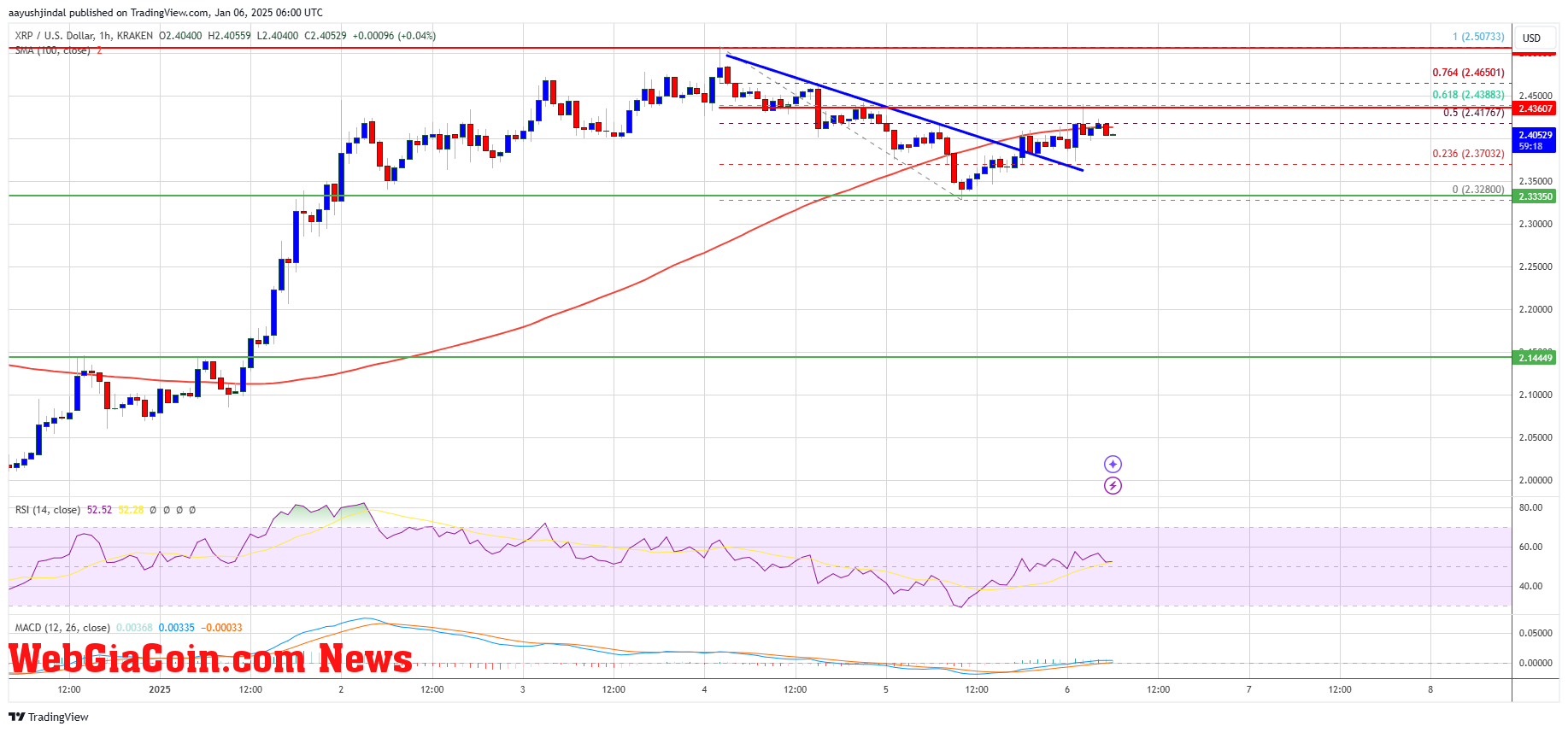Screen dimensions: 1568x732
Task: Click the purple lightning bolt event icon
Action: click(x=1113, y=486)
